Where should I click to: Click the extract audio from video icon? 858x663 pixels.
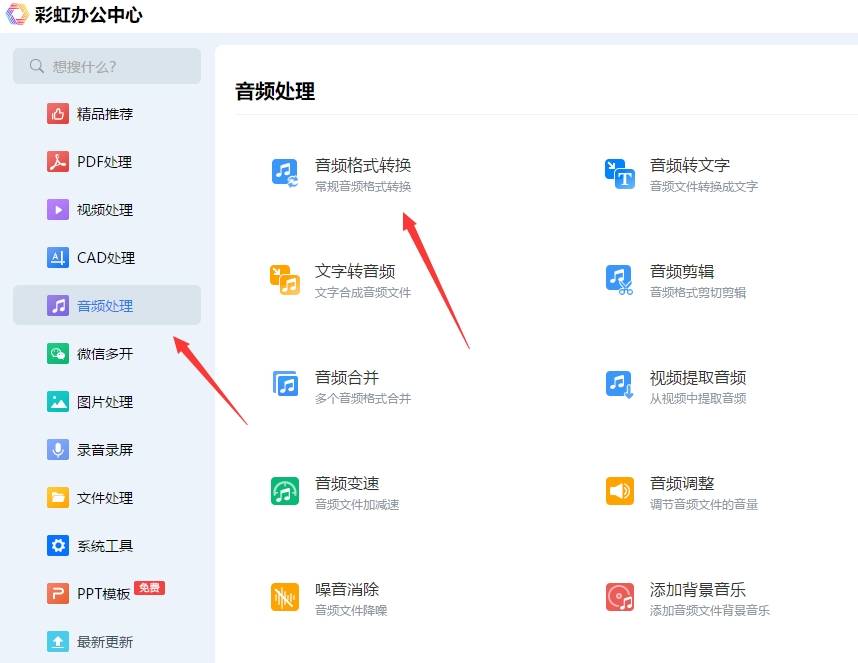[x=620, y=385]
